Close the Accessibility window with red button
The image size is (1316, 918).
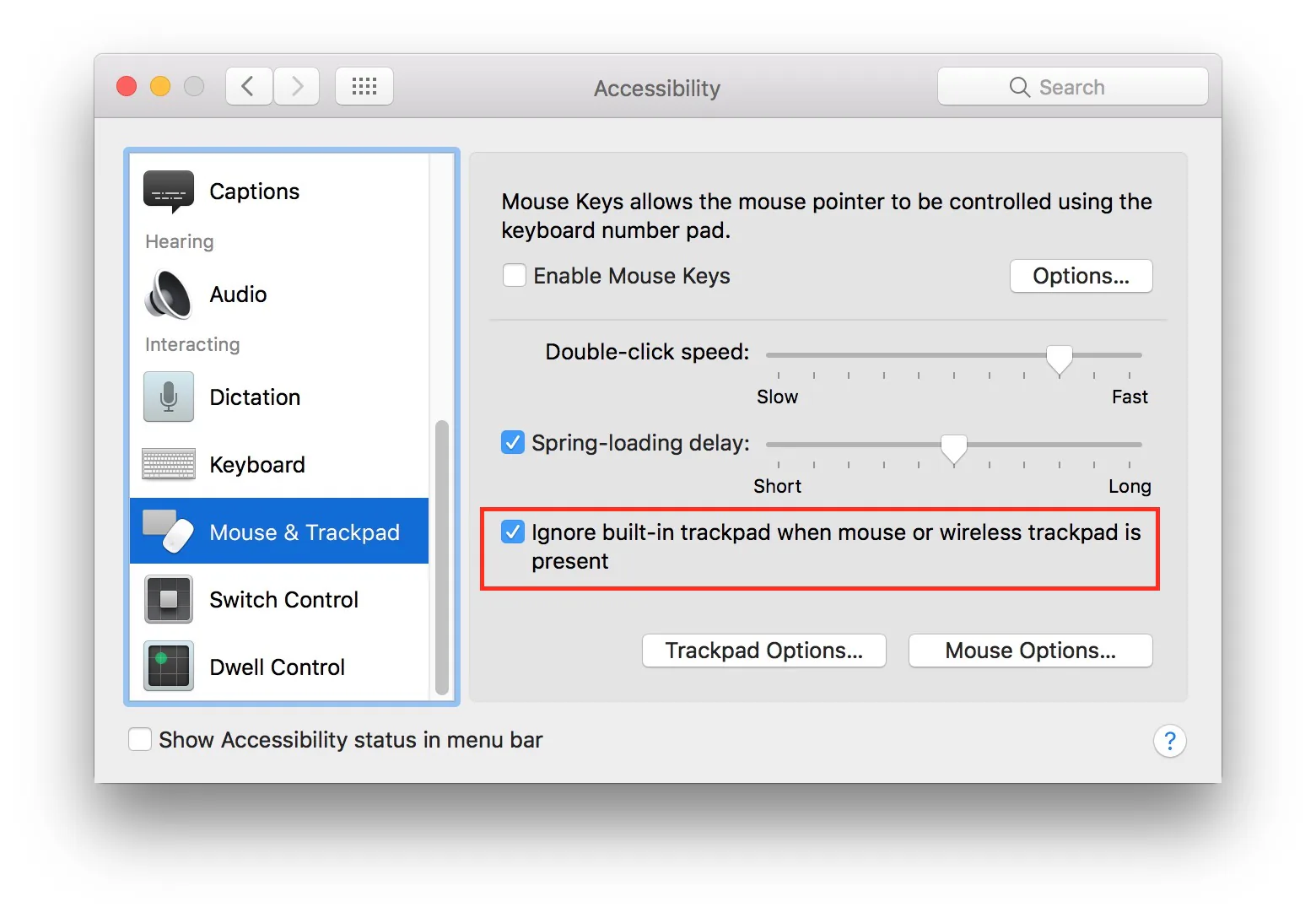point(127,86)
